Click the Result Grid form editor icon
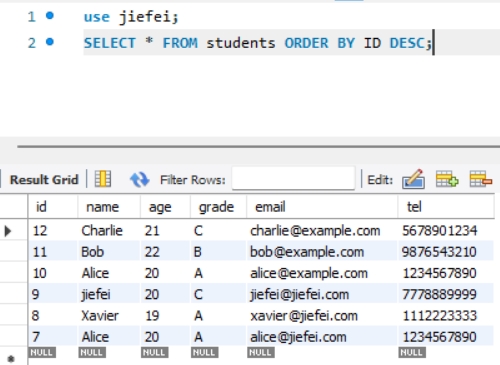500x365 pixels. 103,179
